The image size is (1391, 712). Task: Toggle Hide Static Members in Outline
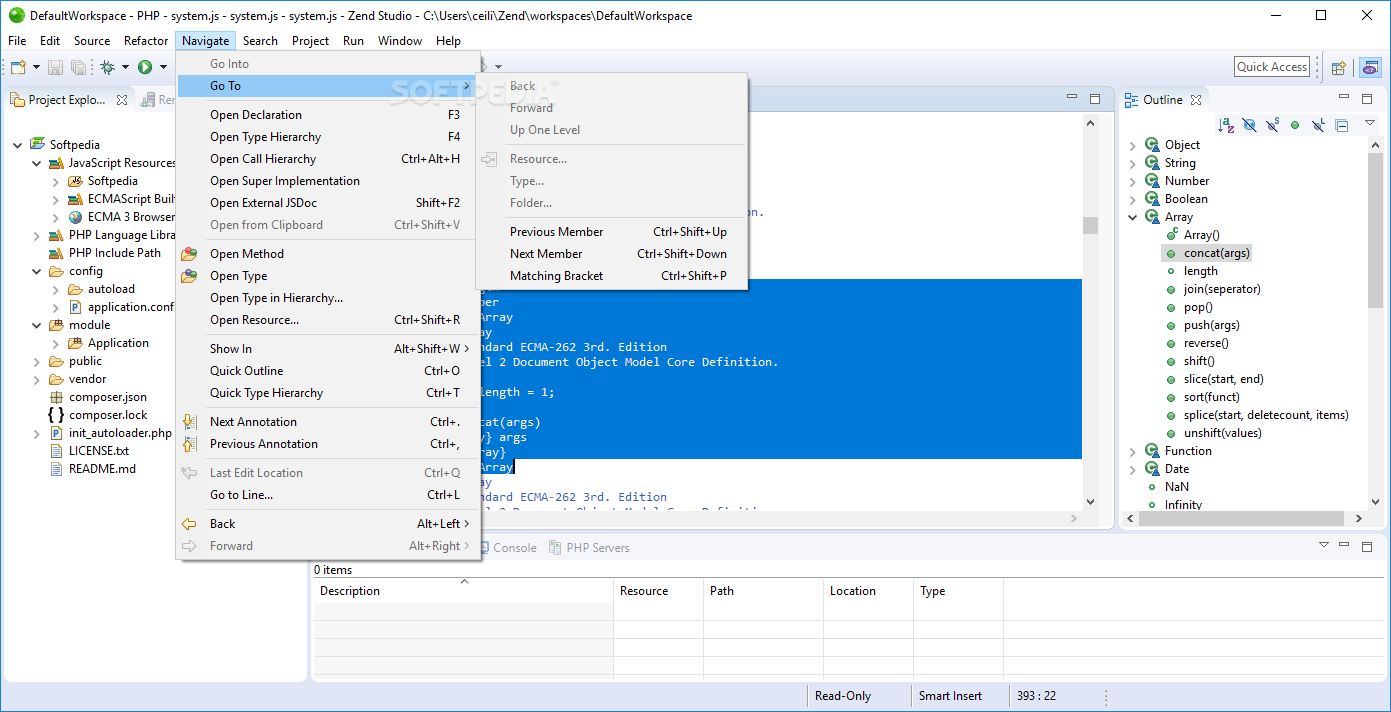point(1273,125)
